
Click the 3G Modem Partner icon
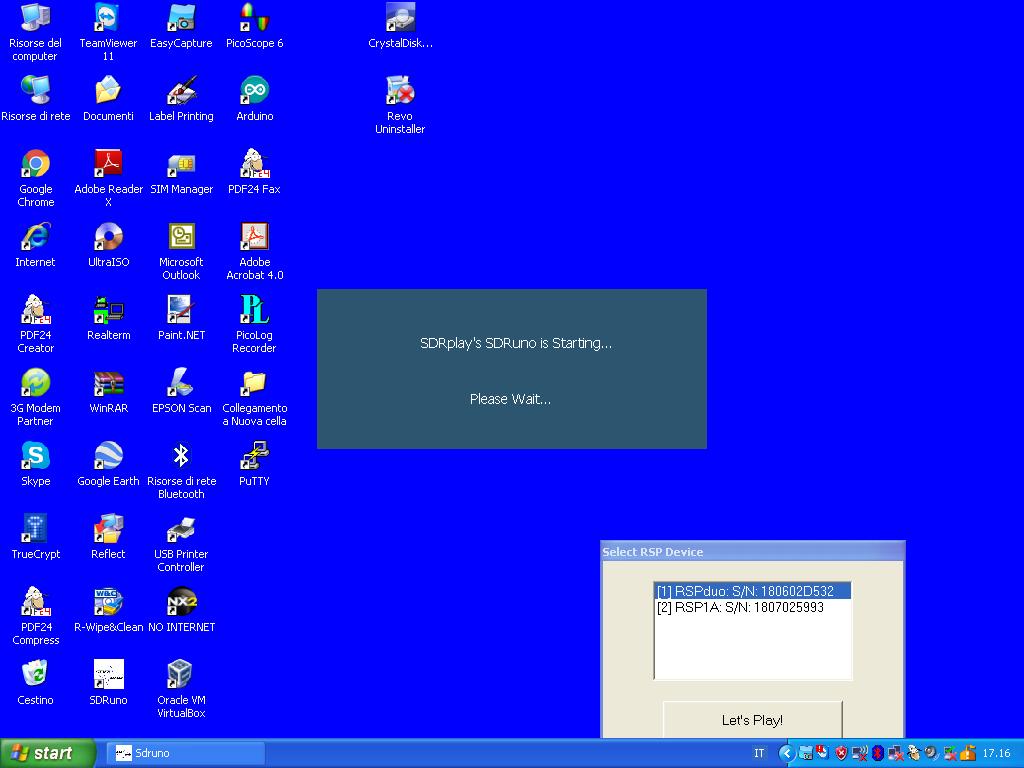(35, 383)
